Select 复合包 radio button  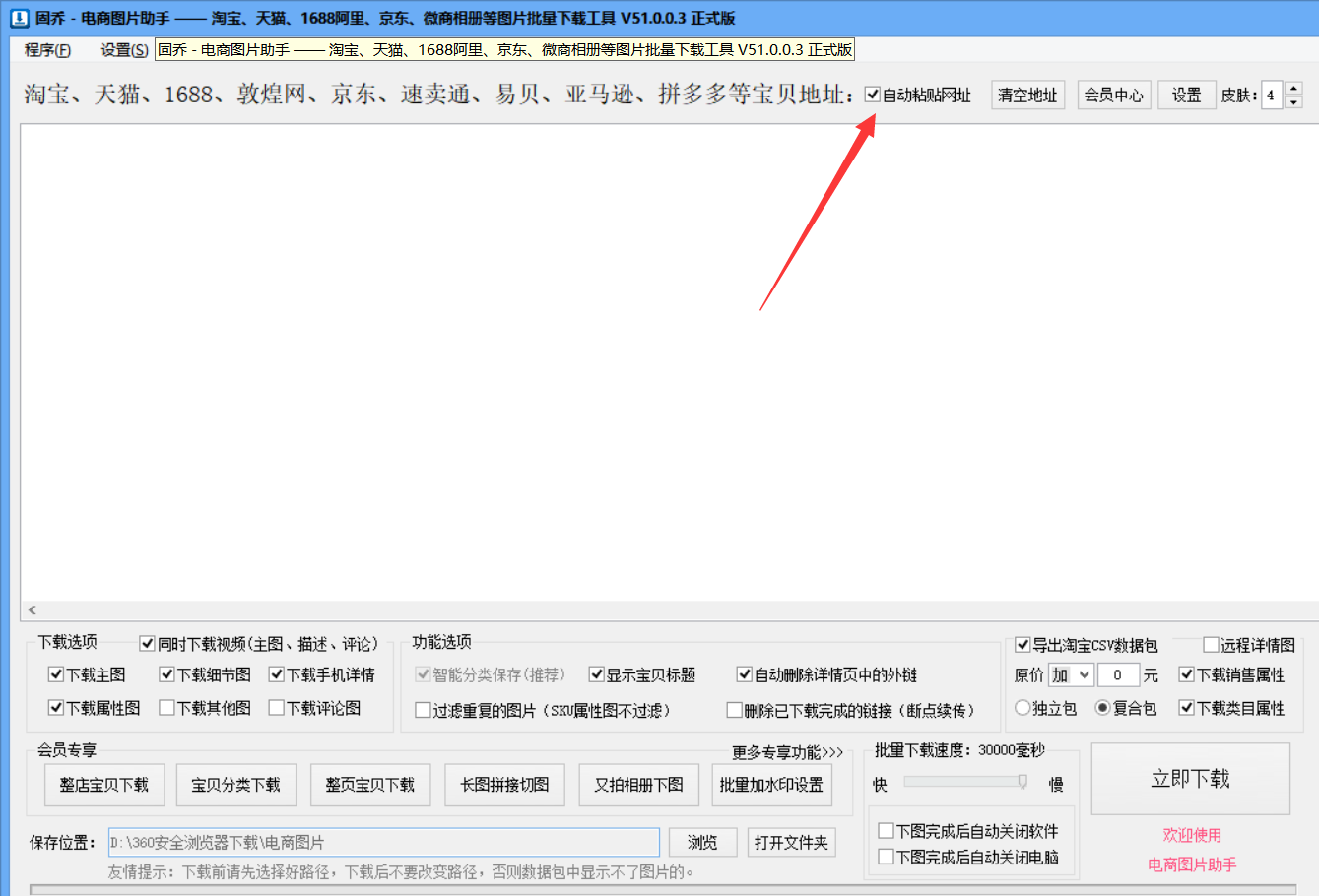point(1102,708)
